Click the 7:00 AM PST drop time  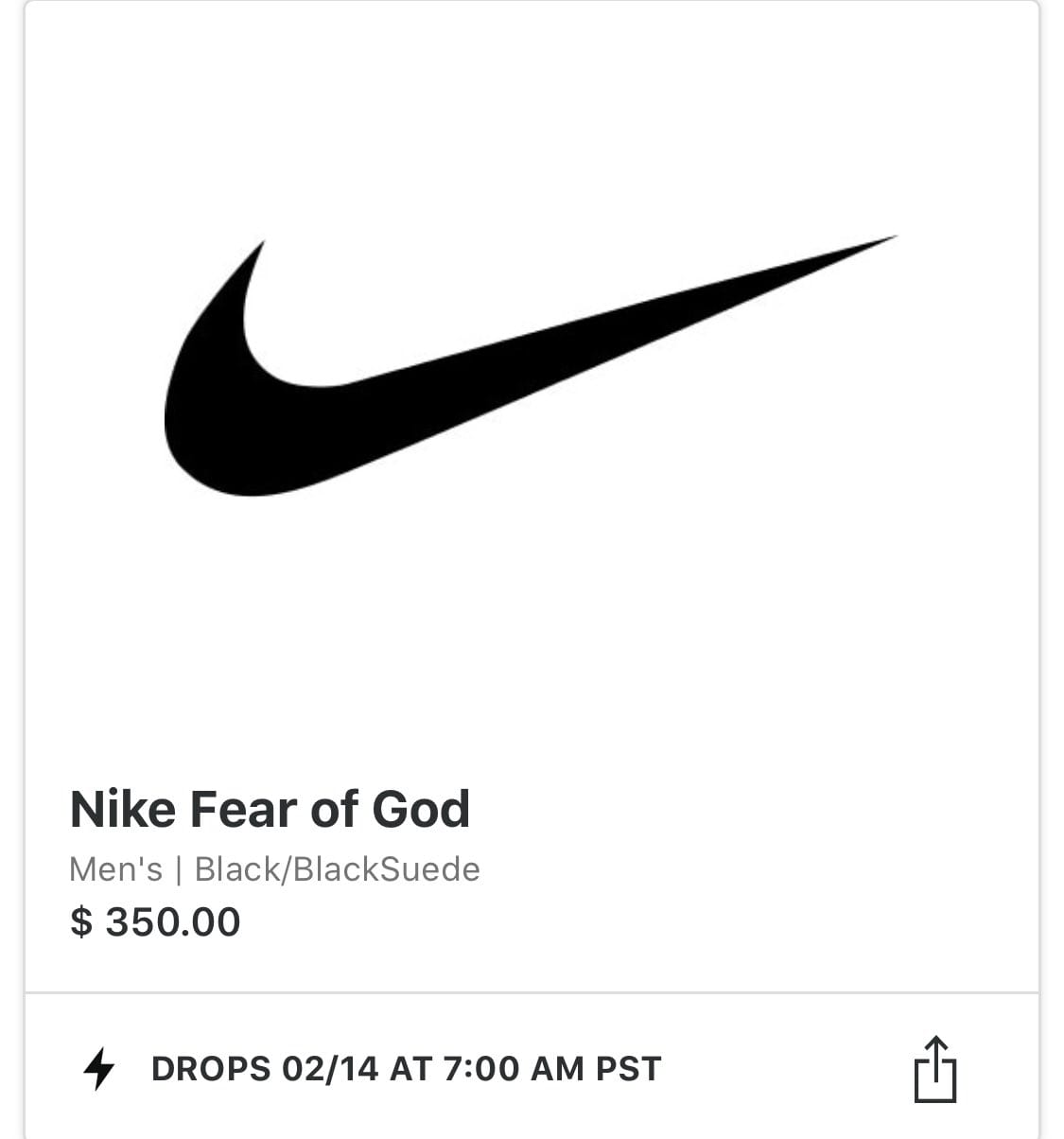(x=551, y=1069)
